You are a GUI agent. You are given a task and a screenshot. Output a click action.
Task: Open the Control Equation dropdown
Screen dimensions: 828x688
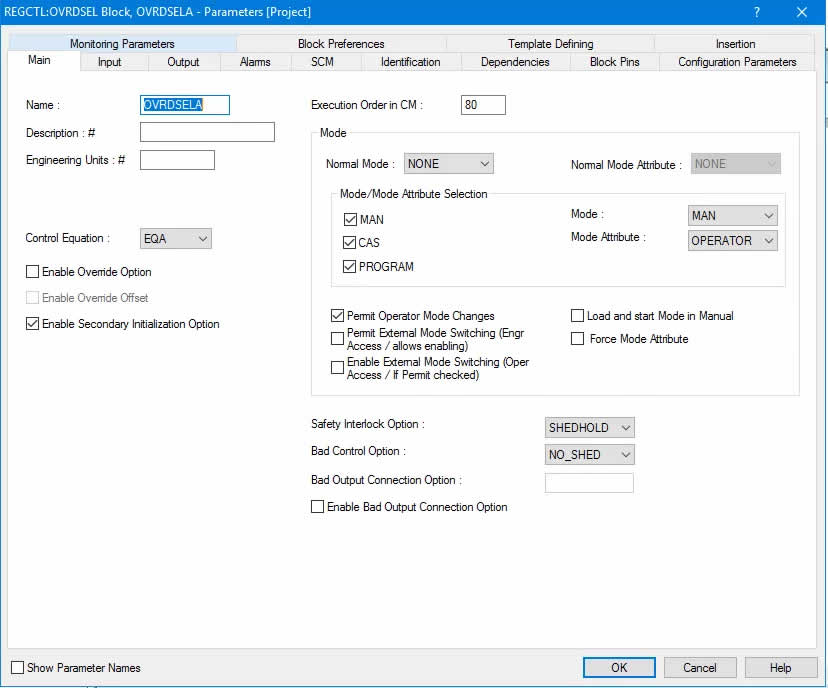175,239
